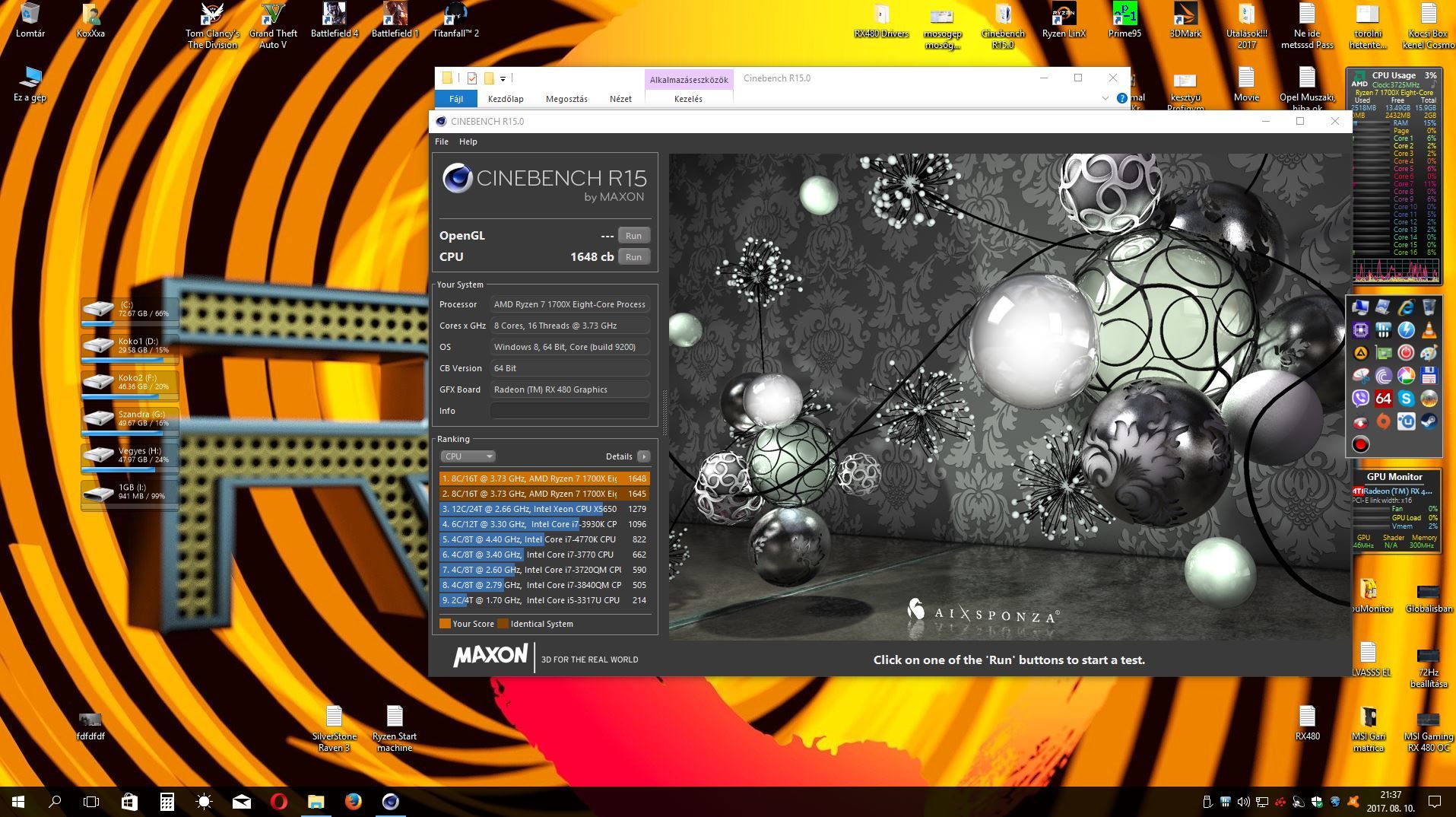The image size is (1456, 817).
Task: Select ranking row 2 with score 1645
Action: pos(544,494)
